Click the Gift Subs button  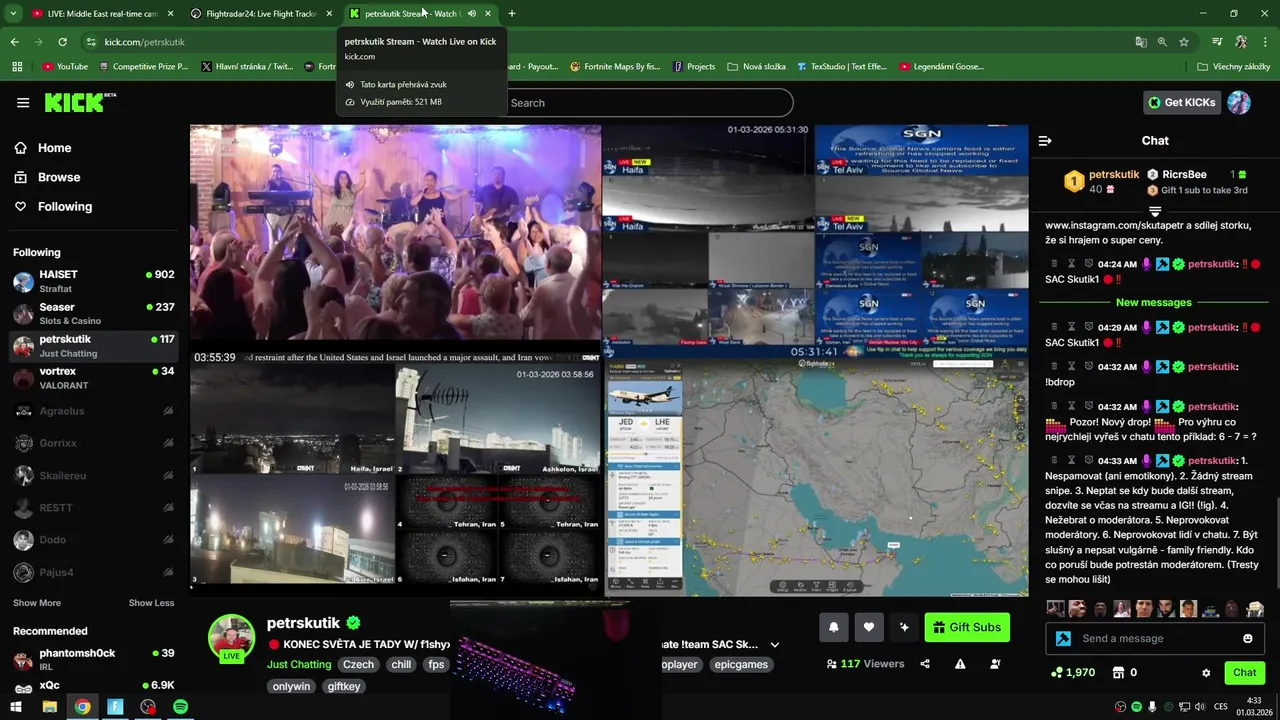(x=967, y=627)
